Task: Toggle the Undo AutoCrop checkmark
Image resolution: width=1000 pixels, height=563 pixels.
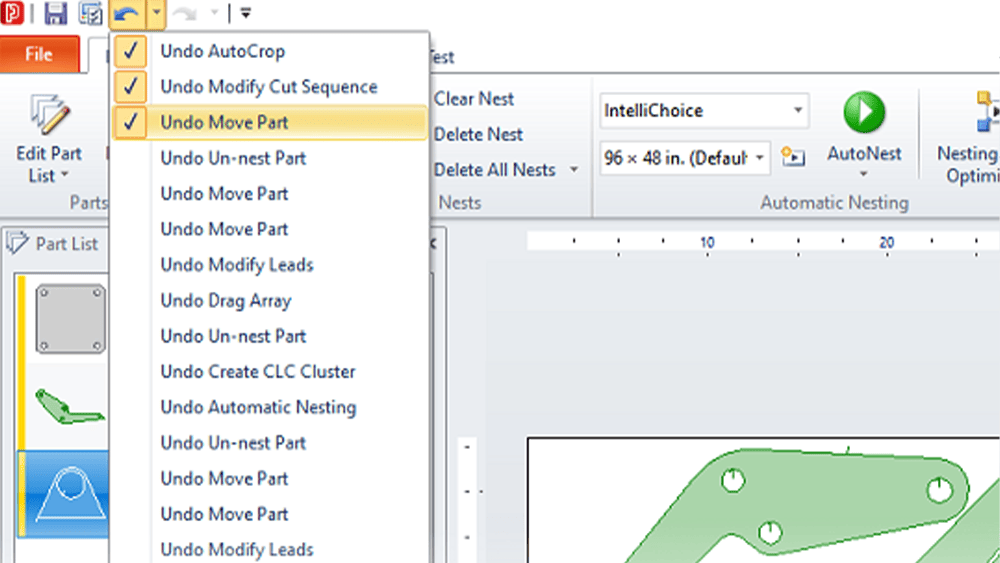Action: click(131, 51)
